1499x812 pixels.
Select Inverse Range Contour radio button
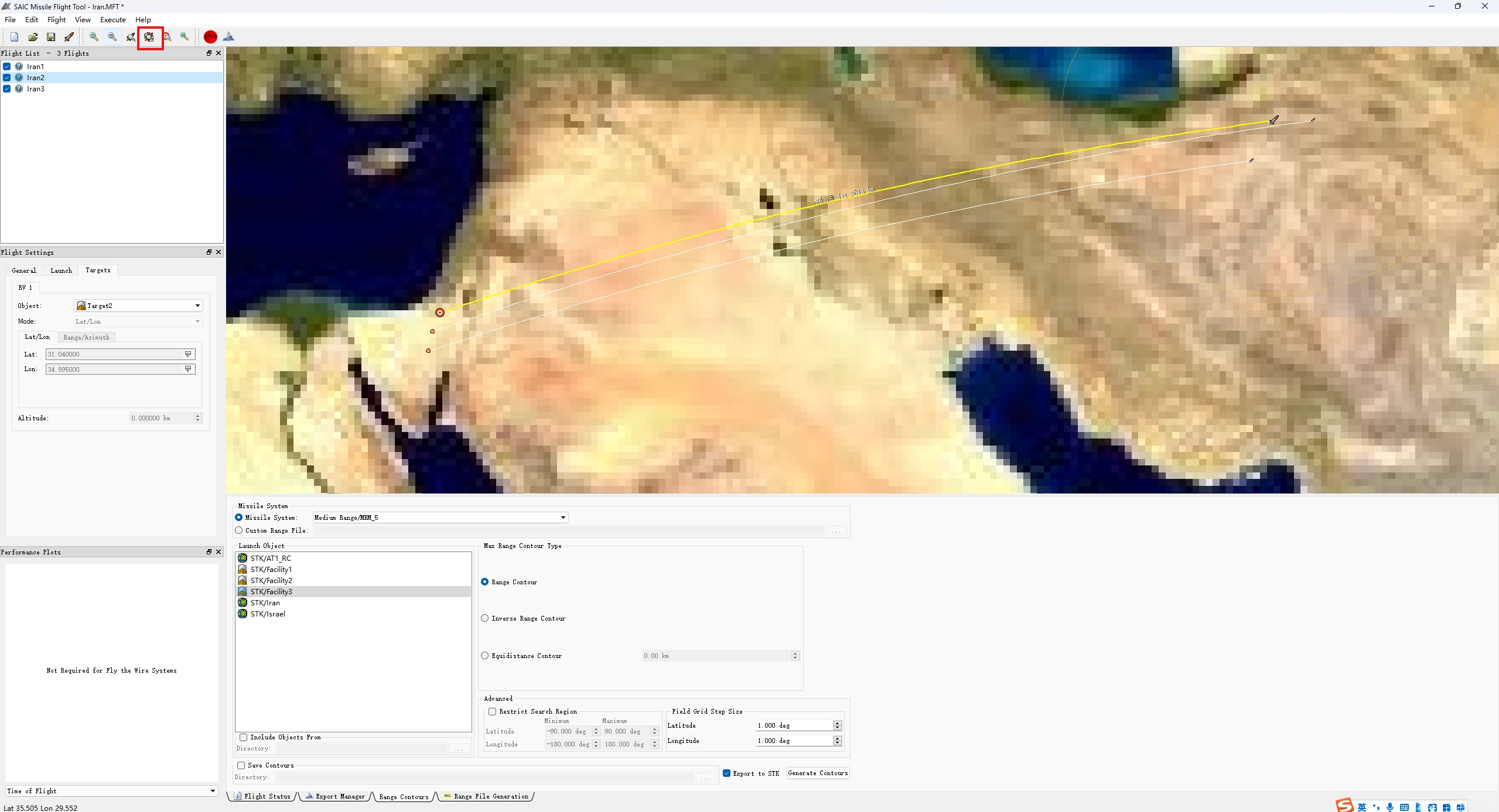click(485, 618)
